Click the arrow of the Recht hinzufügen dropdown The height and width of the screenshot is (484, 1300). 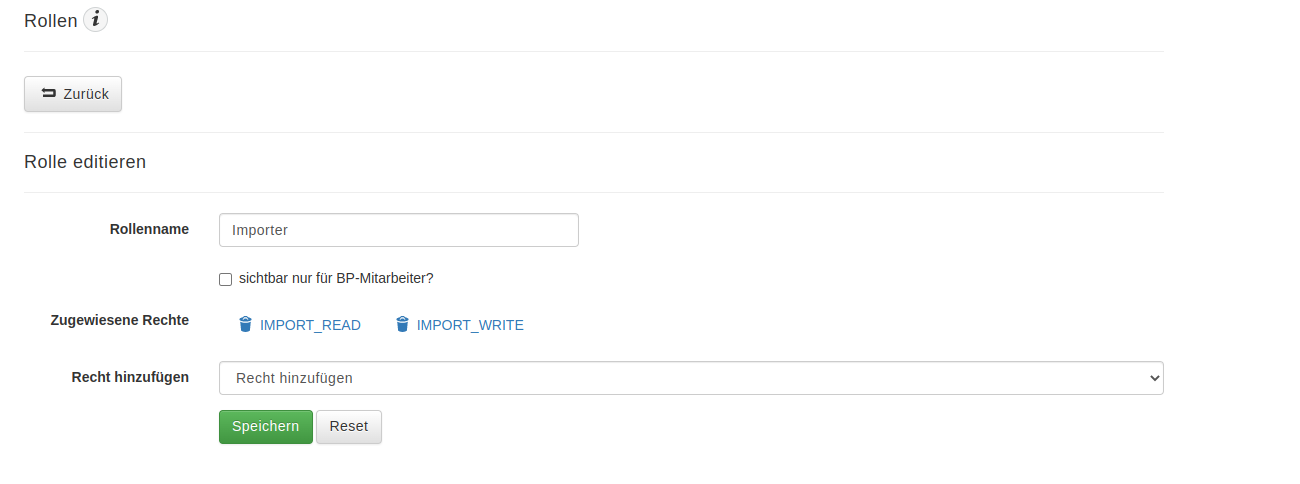pos(1155,378)
